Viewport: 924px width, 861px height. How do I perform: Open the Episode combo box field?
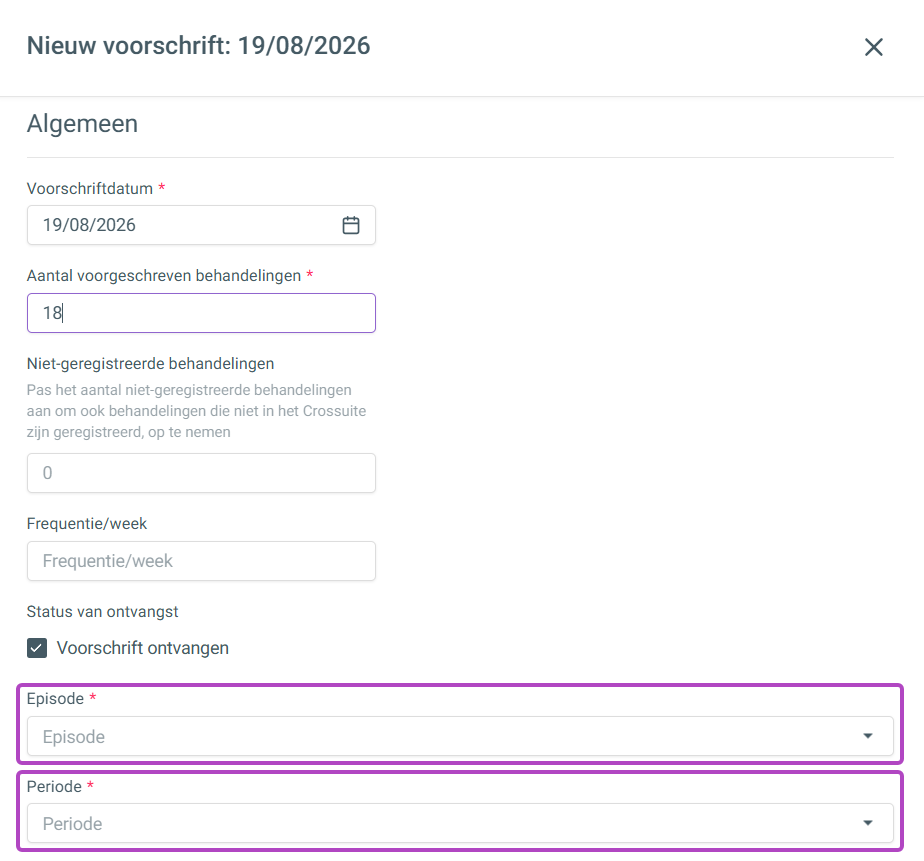coord(460,736)
